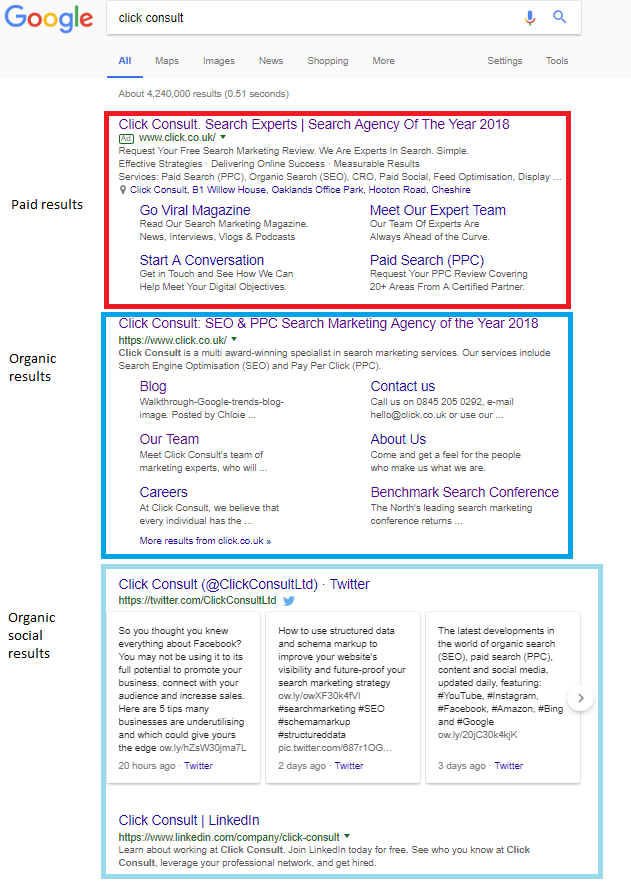Open the Our Team sitelink
This screenshot has height=882, width=631.
click(169, 439)
